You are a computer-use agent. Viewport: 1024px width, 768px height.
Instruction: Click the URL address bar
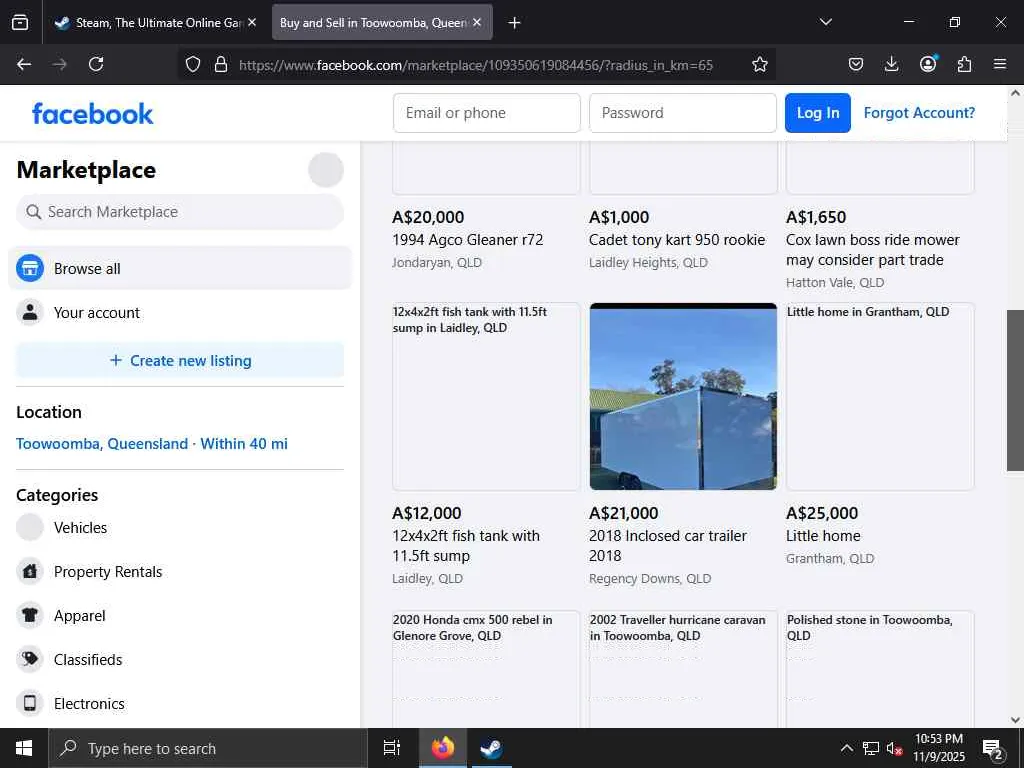(x=476, y=65)
